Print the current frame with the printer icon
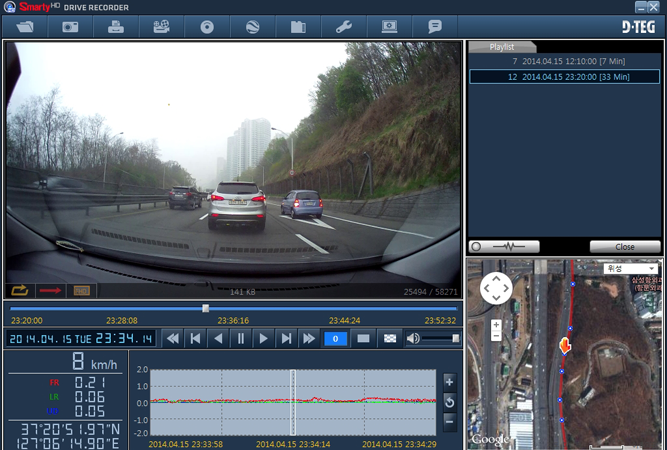Viewport: 667px width, 450px height. click(x=116, y=27)
